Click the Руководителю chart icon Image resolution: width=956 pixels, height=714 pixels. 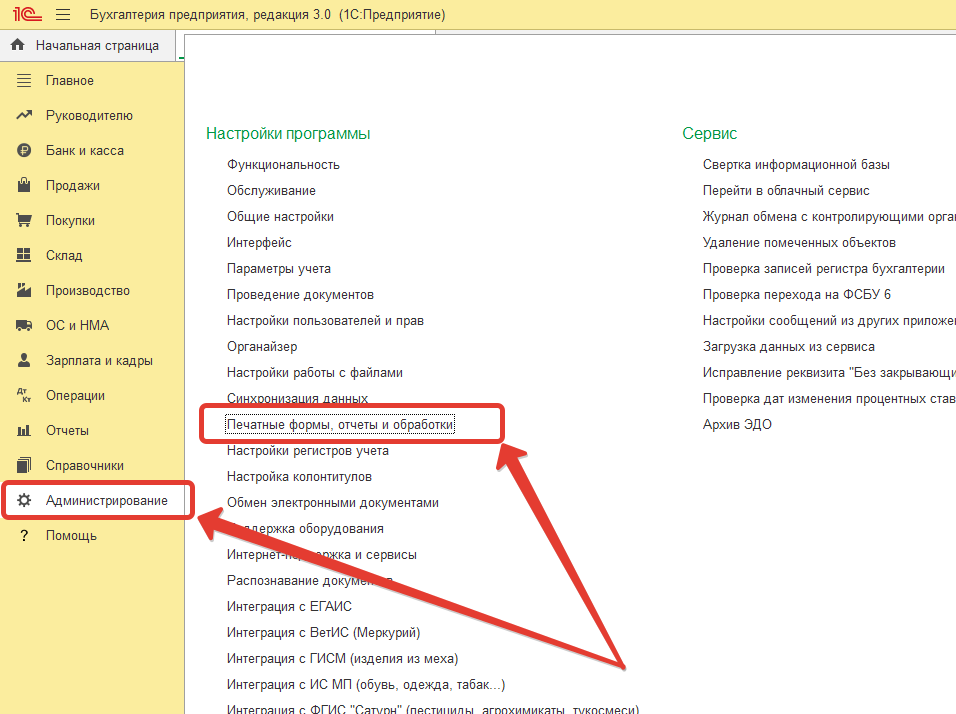[24, 115]
